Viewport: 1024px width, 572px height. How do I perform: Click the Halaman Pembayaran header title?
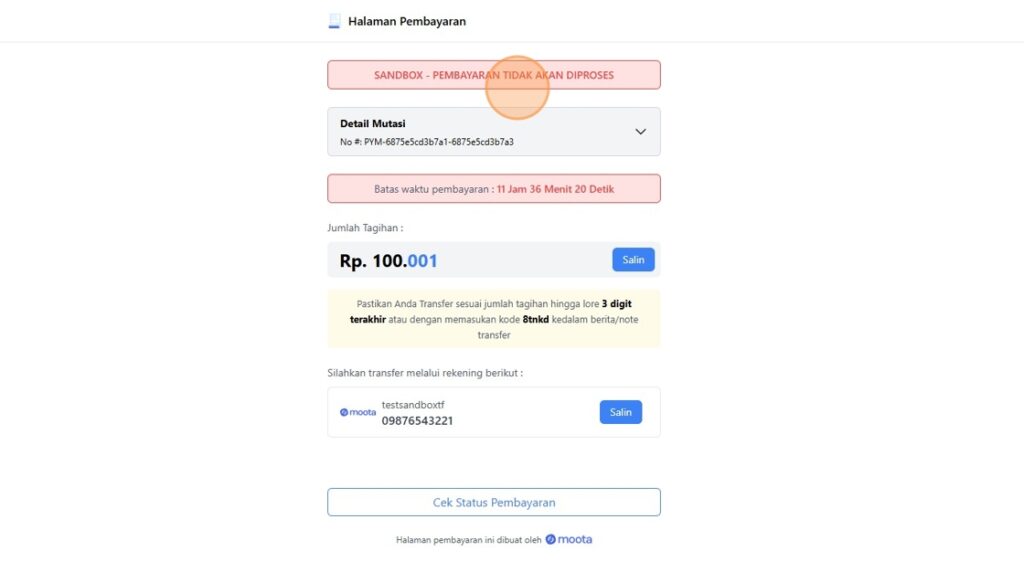(407, 22)
